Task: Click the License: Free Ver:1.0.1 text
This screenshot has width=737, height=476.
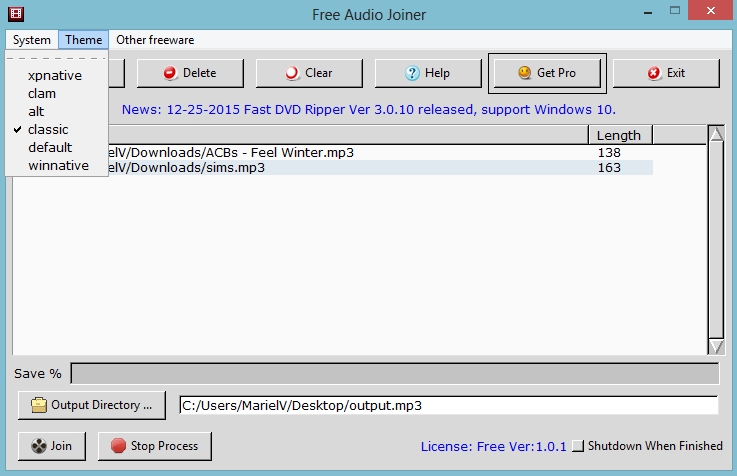Action: point(494,446)
